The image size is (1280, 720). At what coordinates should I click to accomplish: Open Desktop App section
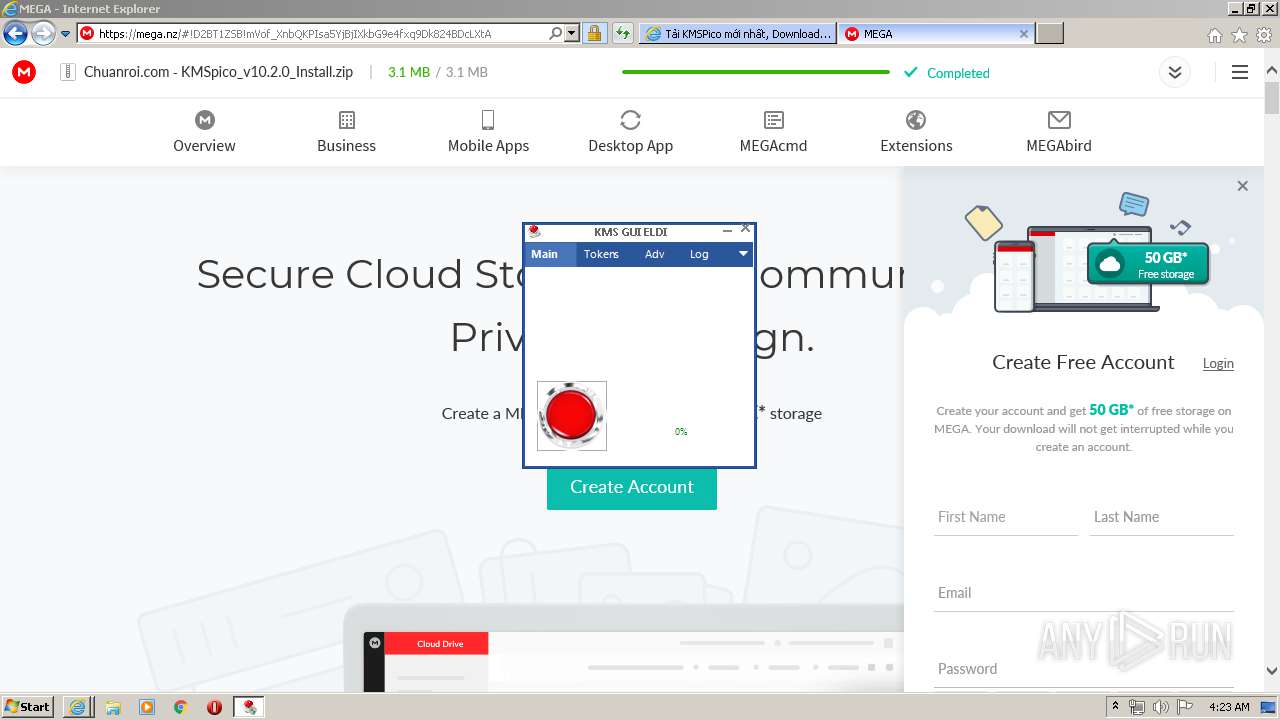click(x=630, y=132)
